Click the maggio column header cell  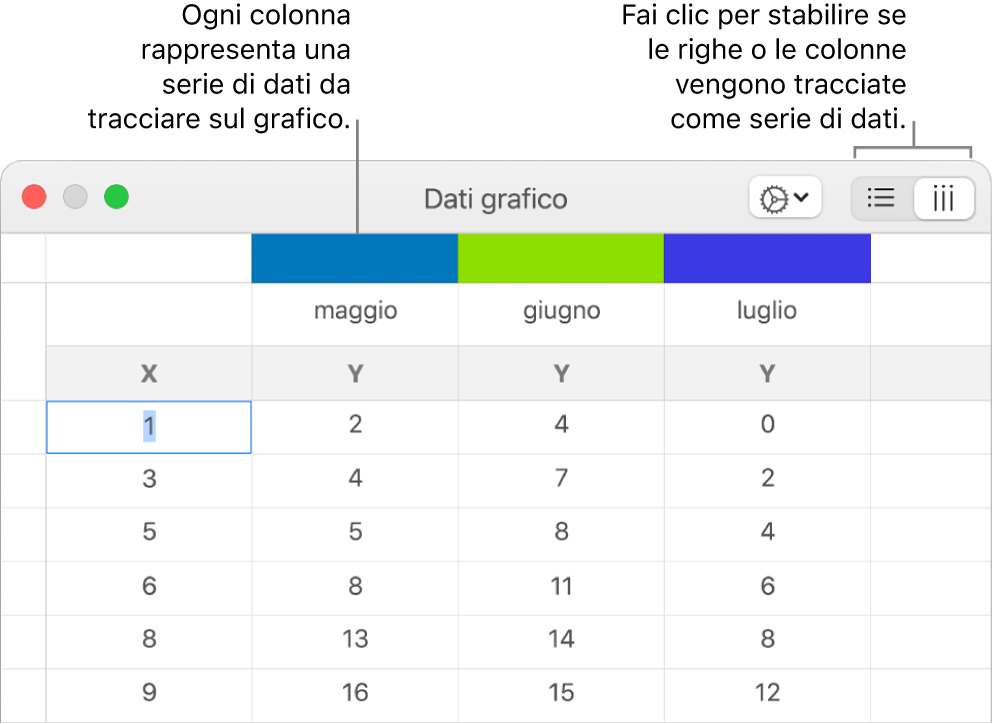(x=355, y=311)
